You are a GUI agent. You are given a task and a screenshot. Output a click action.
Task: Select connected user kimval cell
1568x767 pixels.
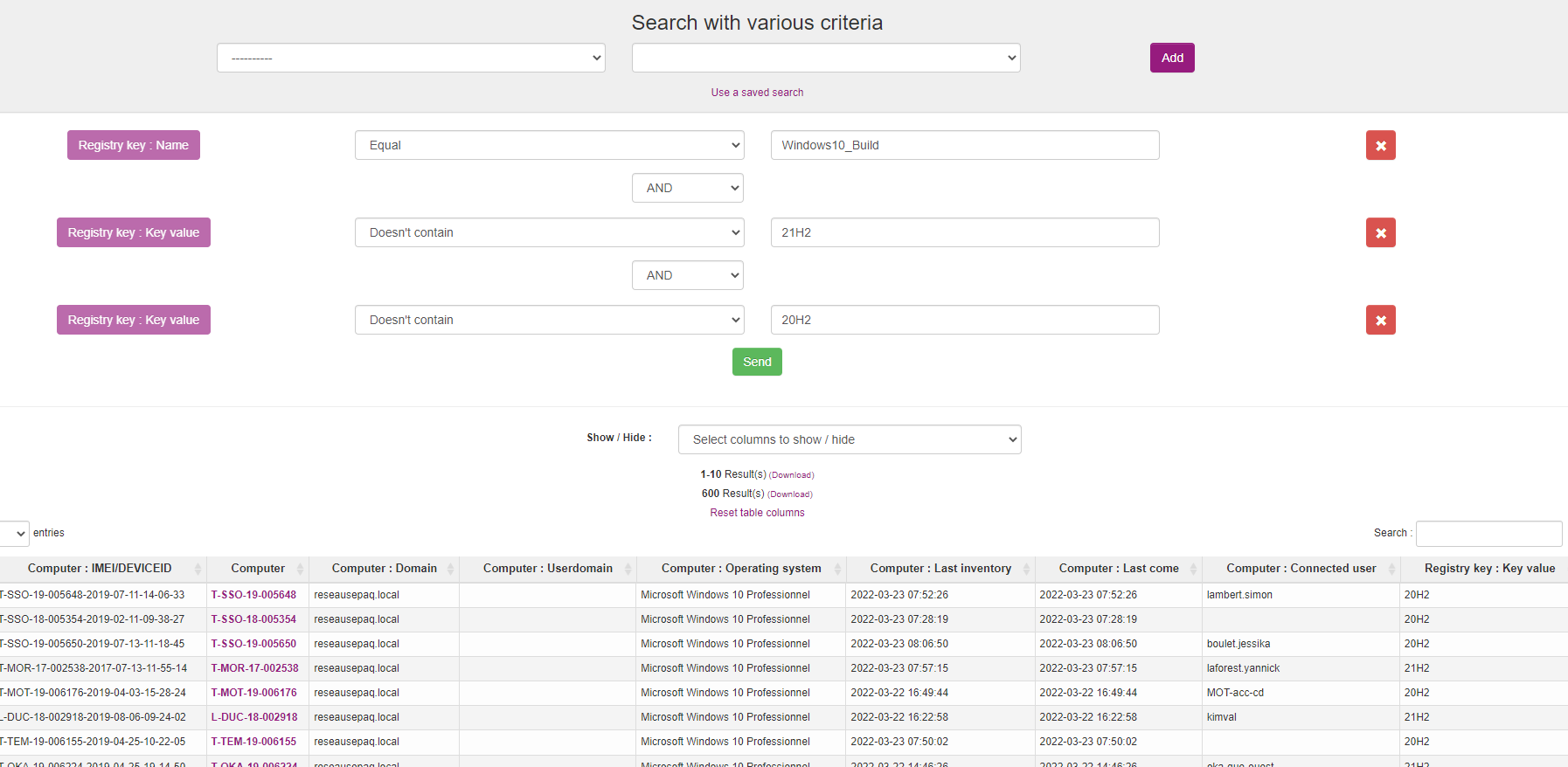click(x=1301, y=717)
